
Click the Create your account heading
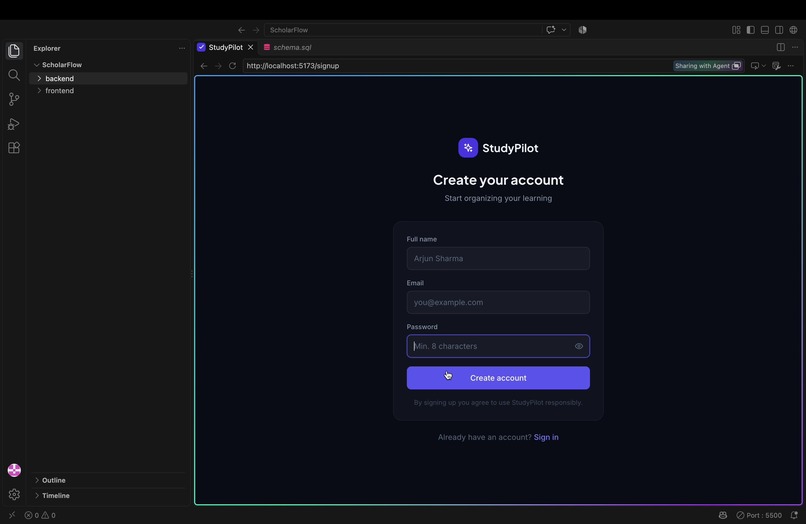tap(498, 179)
